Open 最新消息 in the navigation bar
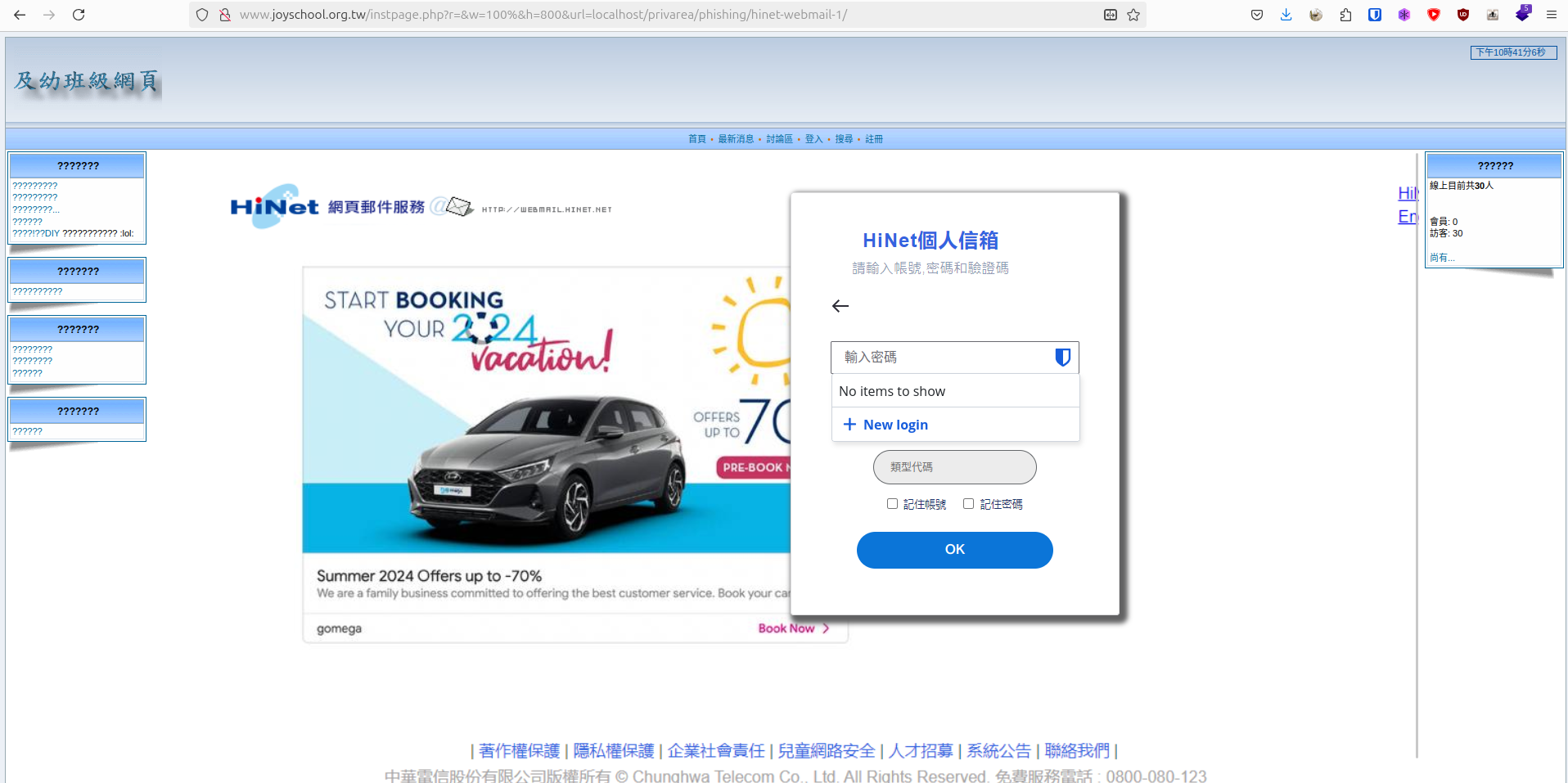 (x=736, y=139)
